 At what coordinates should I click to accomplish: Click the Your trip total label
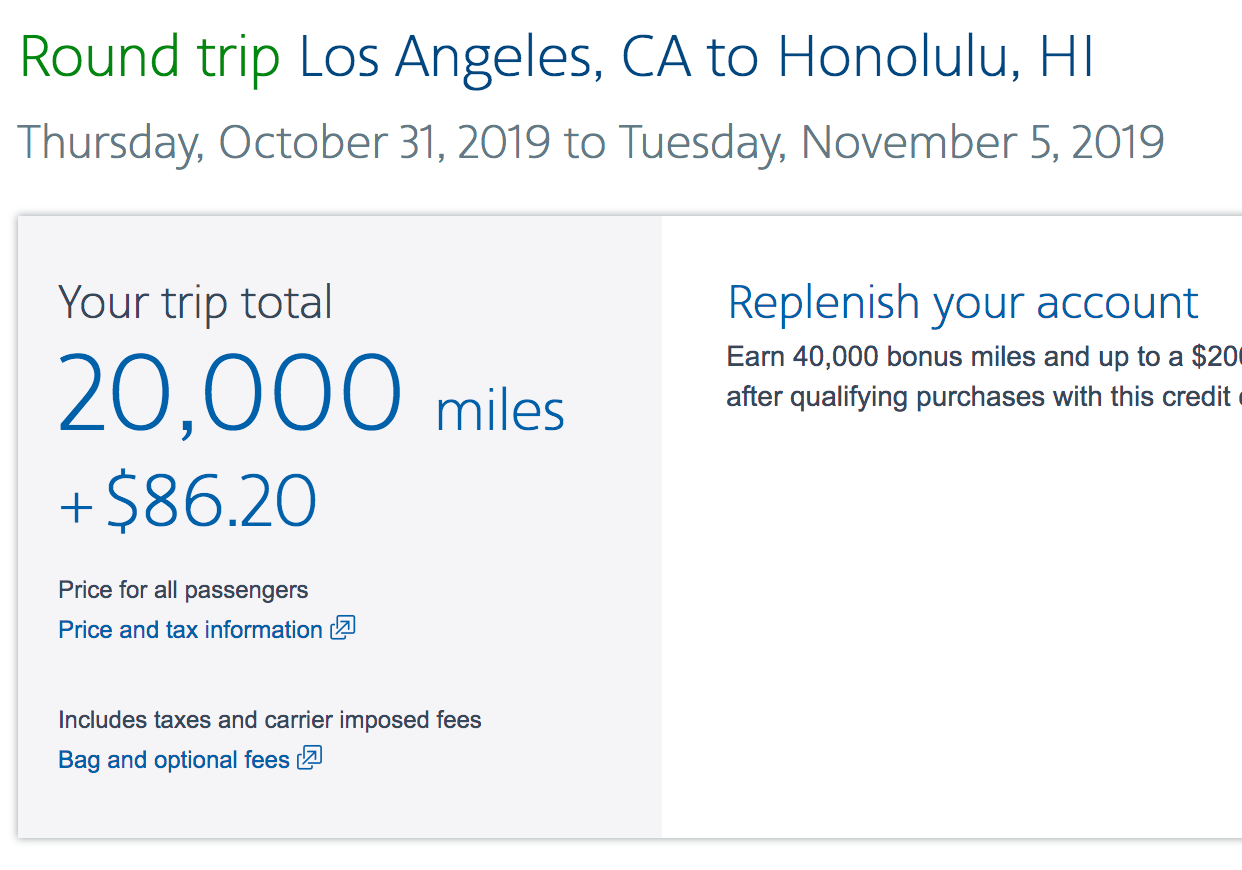(195, 302)
